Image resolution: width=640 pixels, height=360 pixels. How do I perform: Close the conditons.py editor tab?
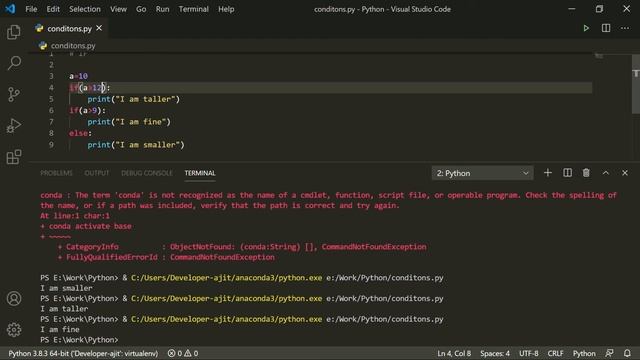point(99,28)
